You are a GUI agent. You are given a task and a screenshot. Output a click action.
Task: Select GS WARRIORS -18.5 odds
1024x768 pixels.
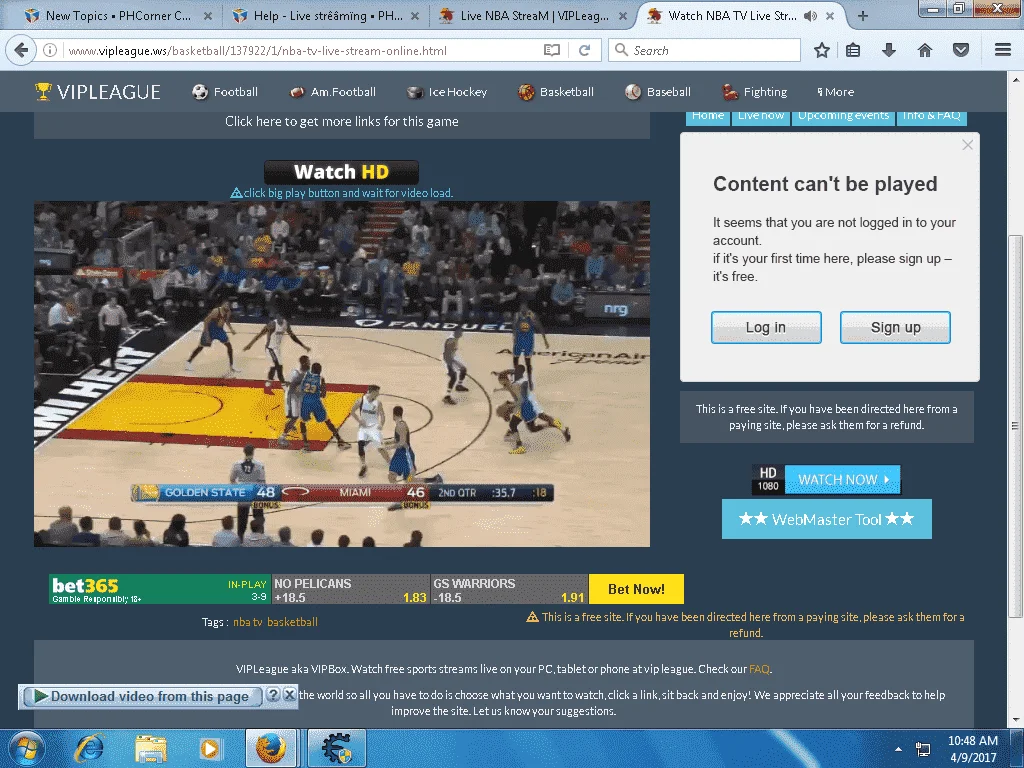pos(509,589)
